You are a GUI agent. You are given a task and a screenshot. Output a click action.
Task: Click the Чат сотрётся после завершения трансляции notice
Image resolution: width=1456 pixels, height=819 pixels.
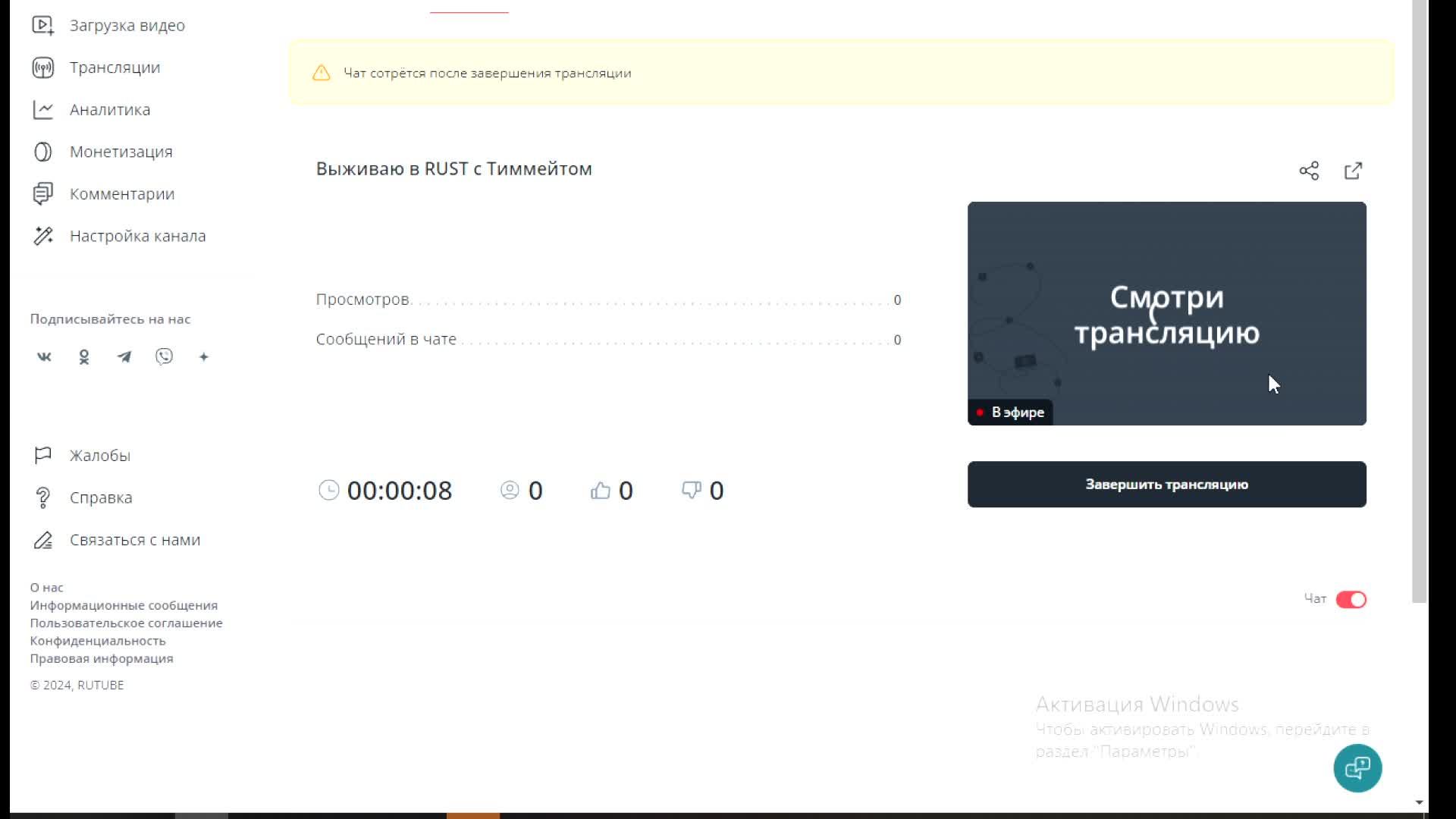pos(842,73)
